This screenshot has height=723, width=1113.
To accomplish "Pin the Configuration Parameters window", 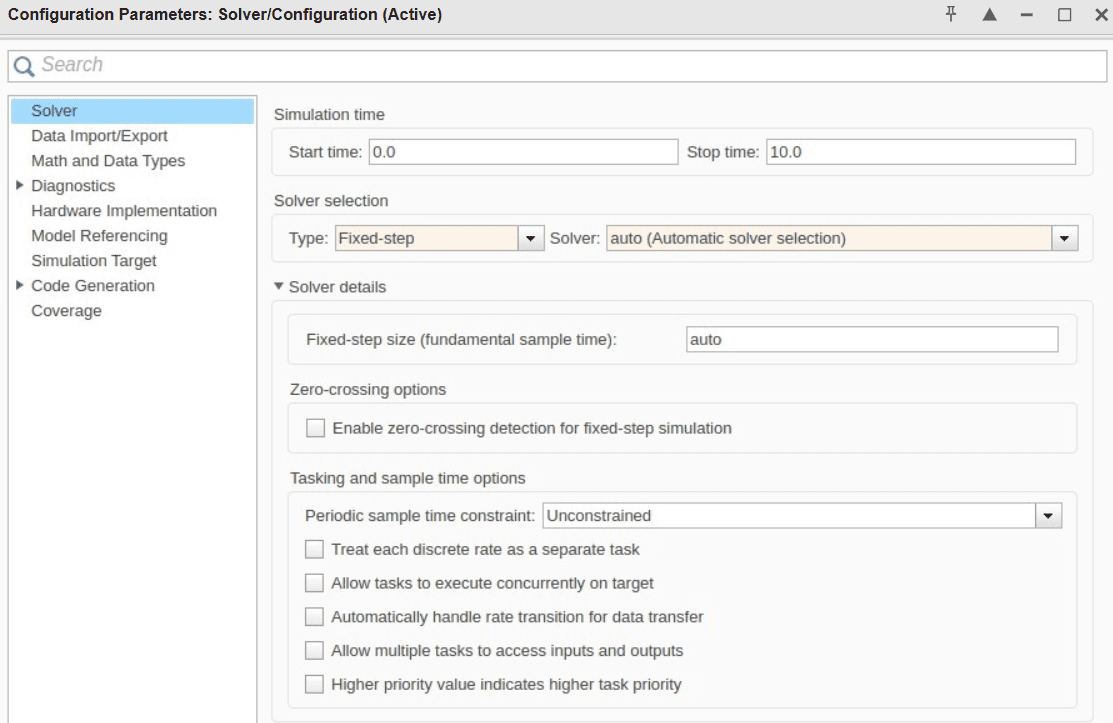I will (952, 15).
